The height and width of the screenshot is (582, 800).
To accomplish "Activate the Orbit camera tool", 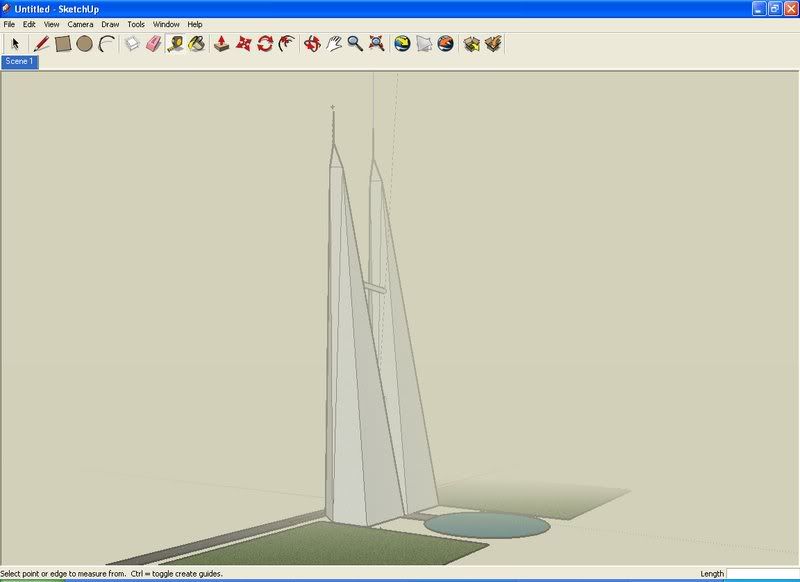I will point(312,44).
